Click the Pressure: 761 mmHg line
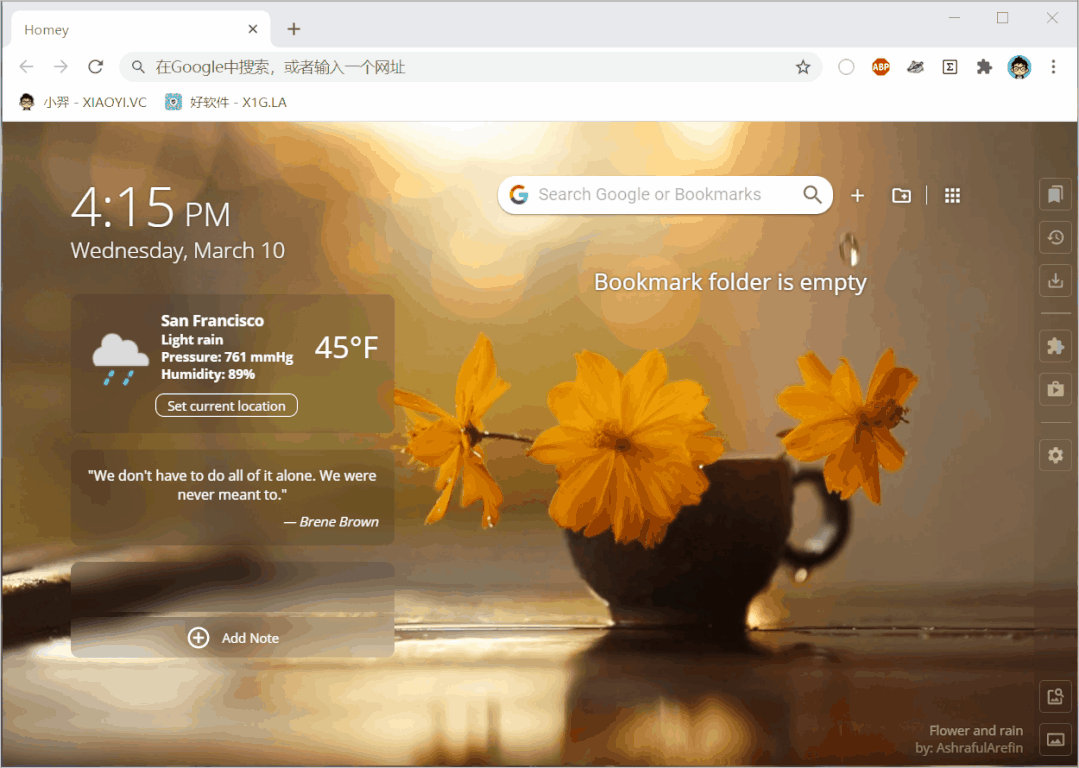Screen dimensions: 1079x768 tap(227, 357)
